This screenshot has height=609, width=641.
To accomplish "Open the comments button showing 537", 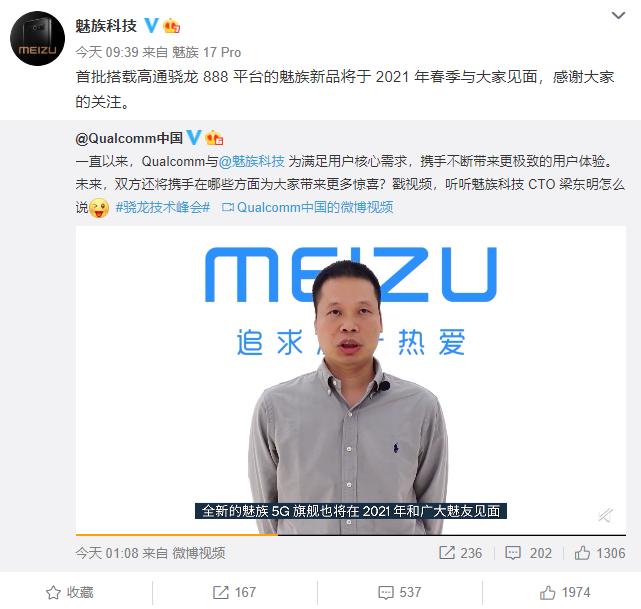I will [x=399, y=592].
